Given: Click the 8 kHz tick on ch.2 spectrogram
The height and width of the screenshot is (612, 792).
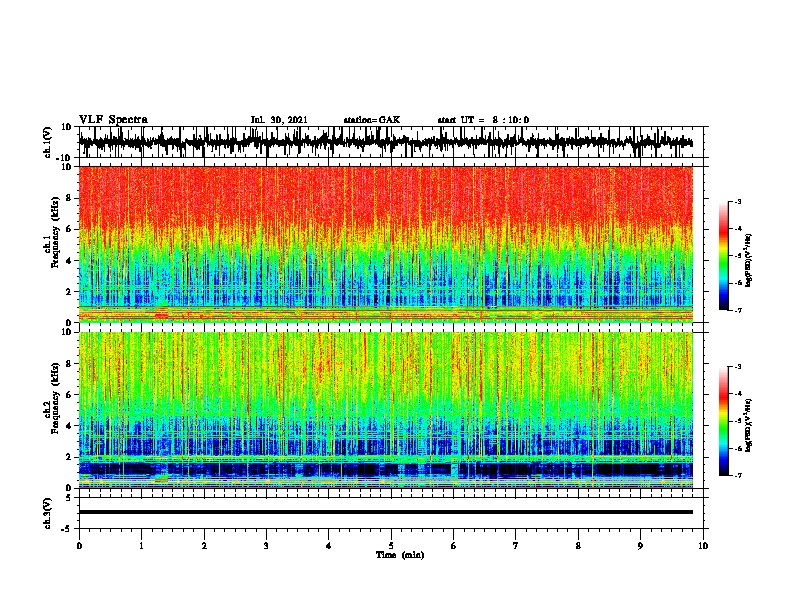Looking at the screenshot, I should click(x=69, y=364).
